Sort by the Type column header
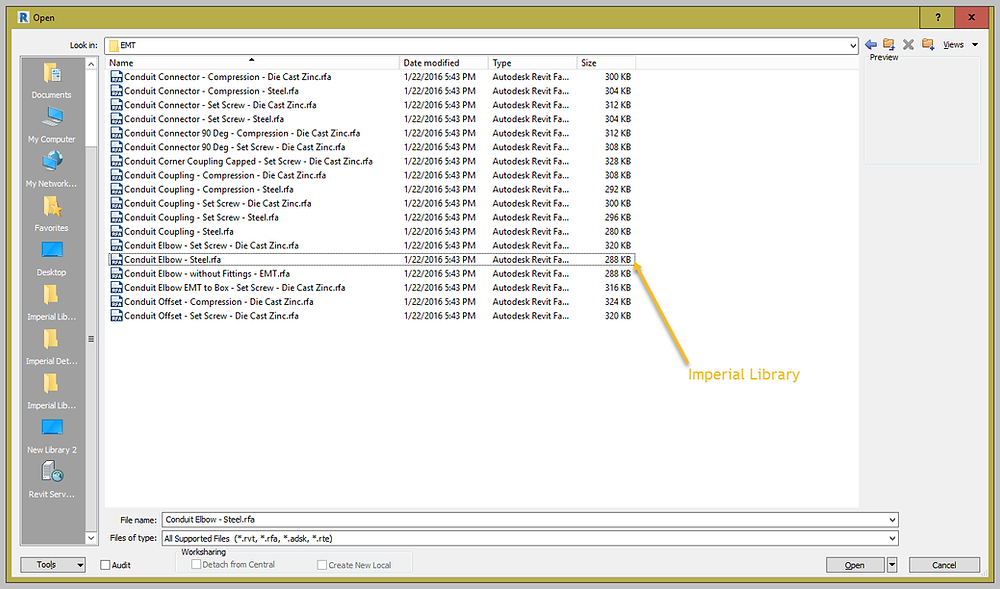Screen dimensions: 1000x589 533,62
